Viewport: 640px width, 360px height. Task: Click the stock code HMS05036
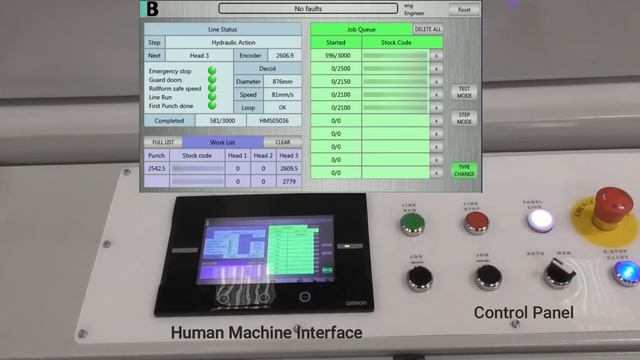(274, 121)
